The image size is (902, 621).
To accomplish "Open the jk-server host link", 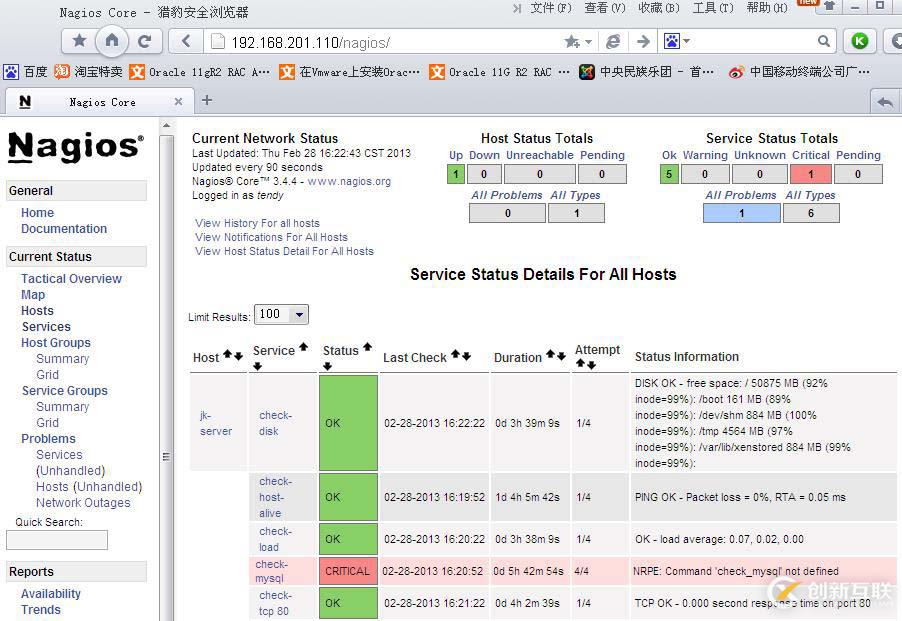I will coord(215,423).
